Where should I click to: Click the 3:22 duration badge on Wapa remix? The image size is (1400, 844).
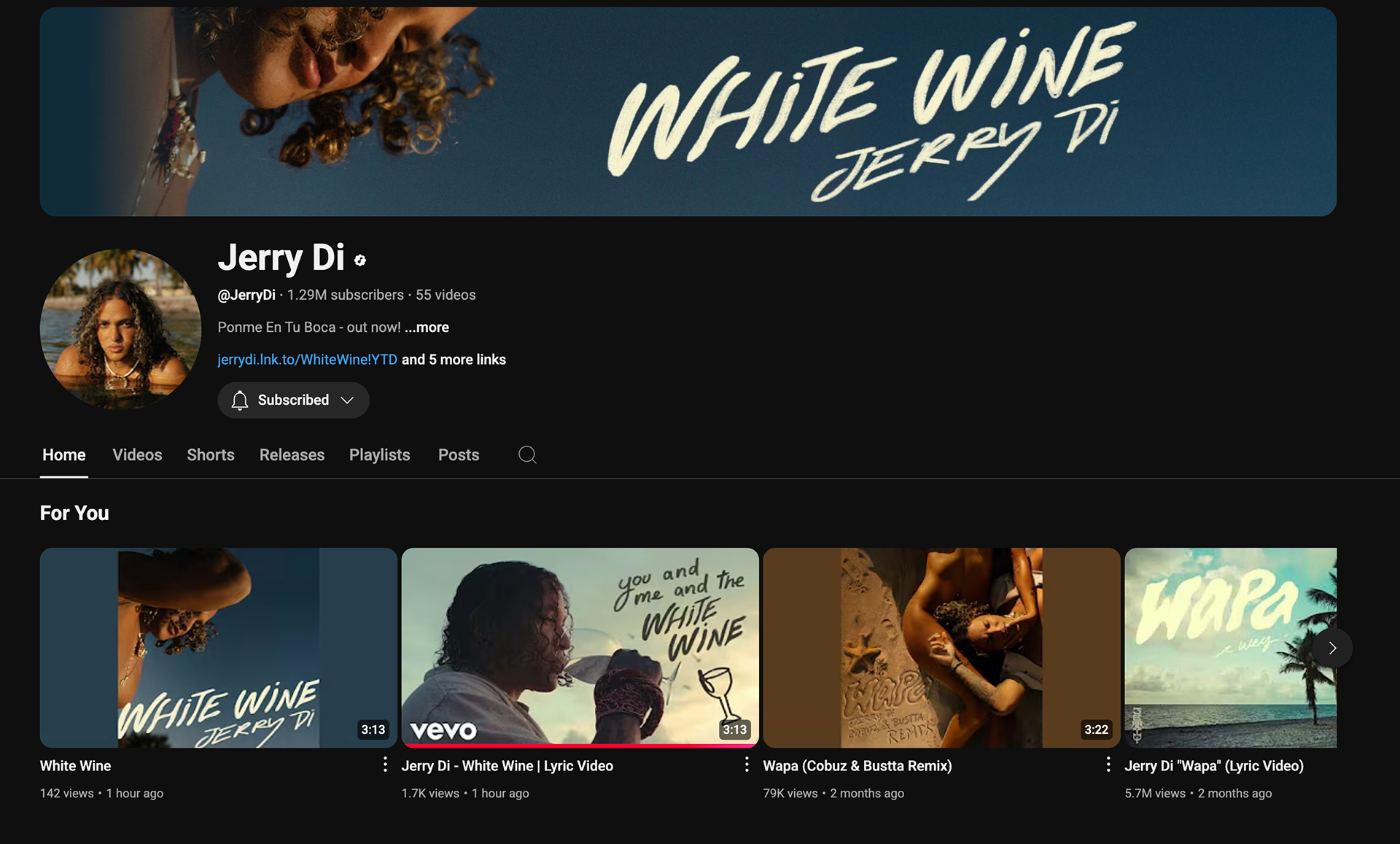(1096, 729)
